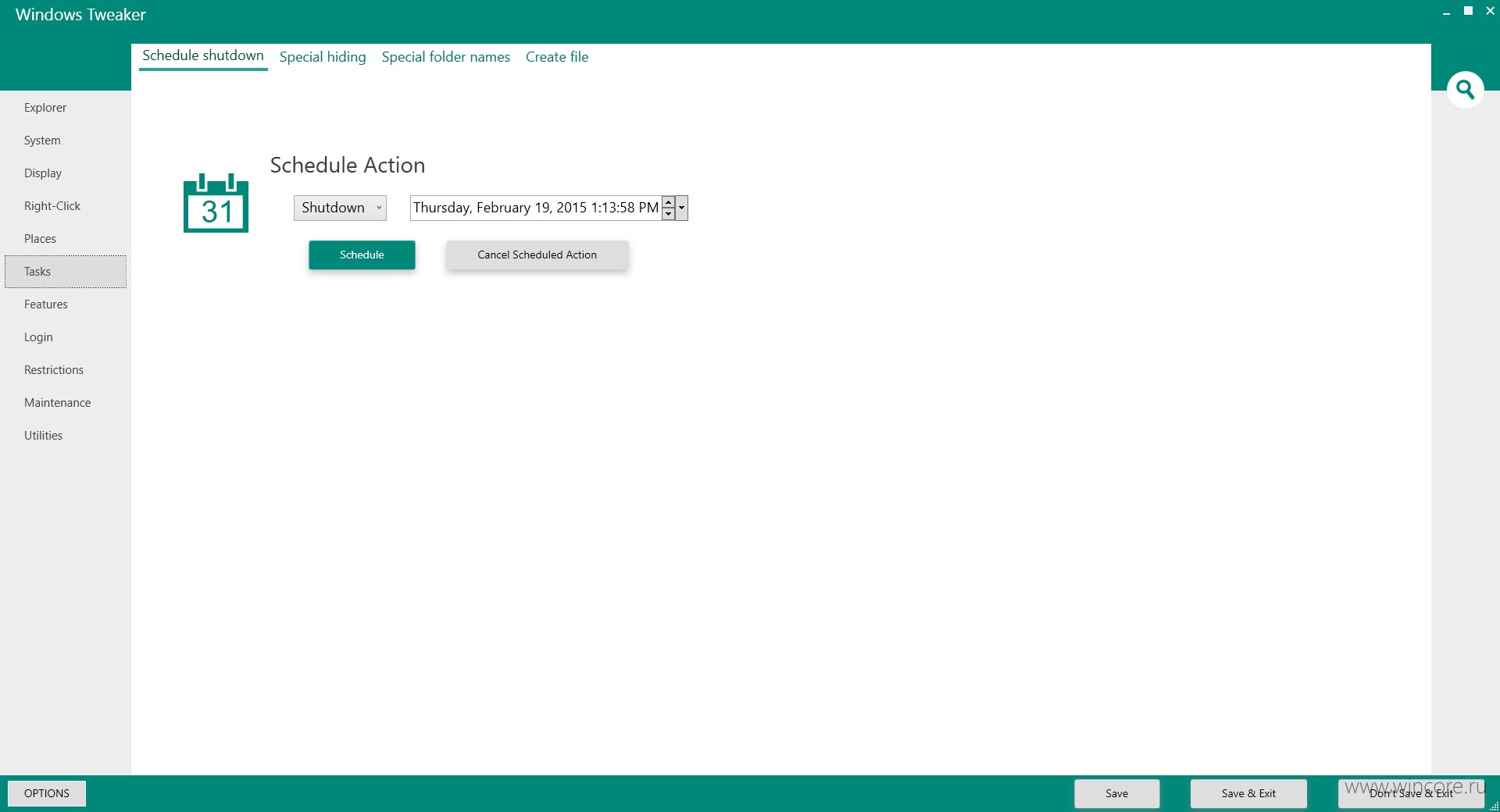Open the date picker dropdown arrow
This screenshot has height=812, width=1500.
click(682, 208)
